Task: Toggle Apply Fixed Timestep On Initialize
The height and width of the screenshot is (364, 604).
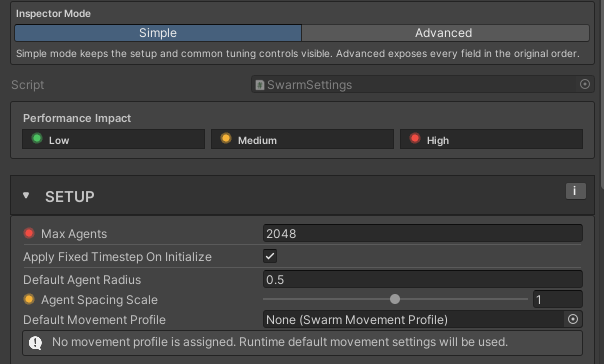Action: 270,256
